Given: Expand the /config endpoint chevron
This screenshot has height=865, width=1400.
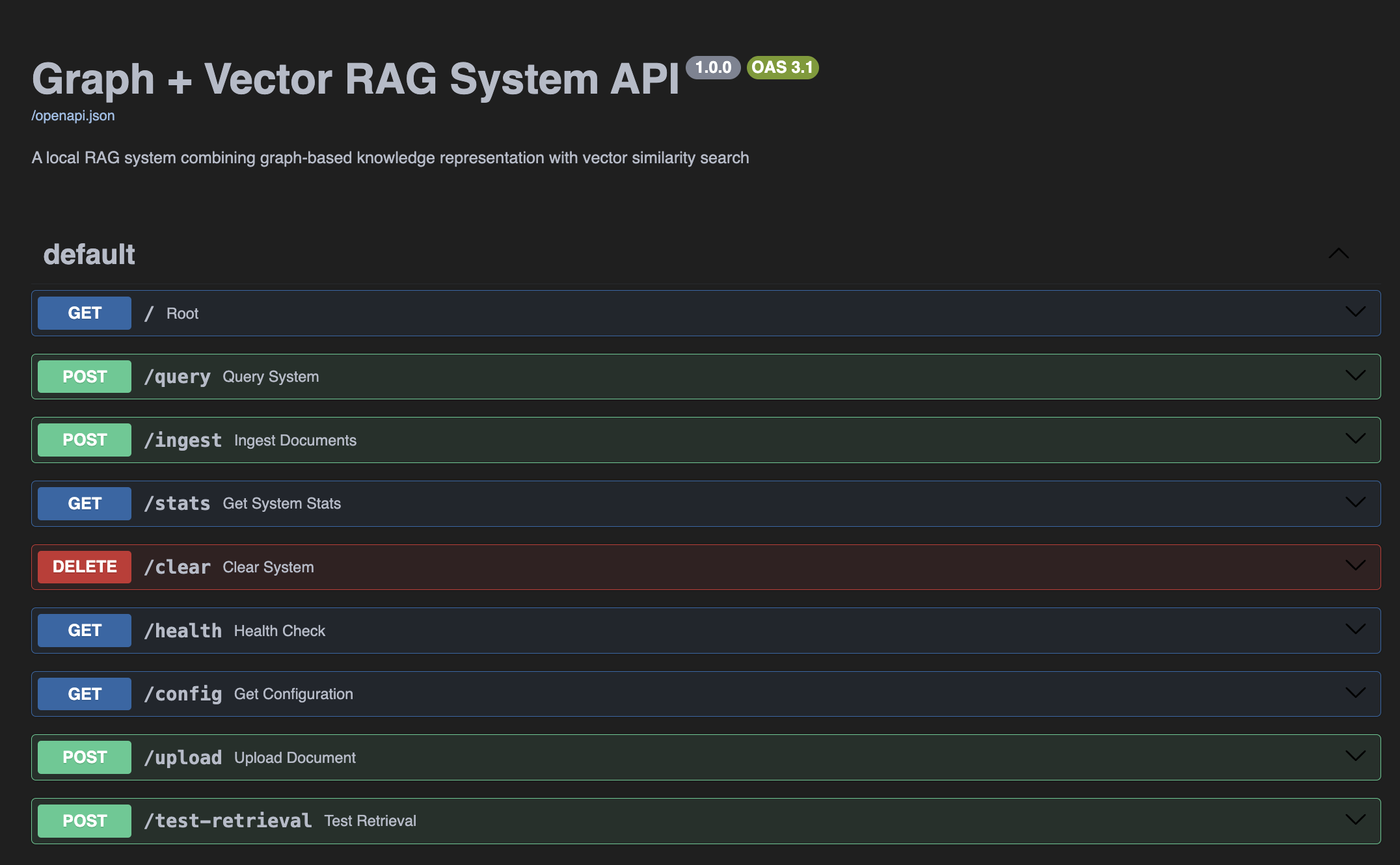Looking at the screenshot, I should 1355,693.
